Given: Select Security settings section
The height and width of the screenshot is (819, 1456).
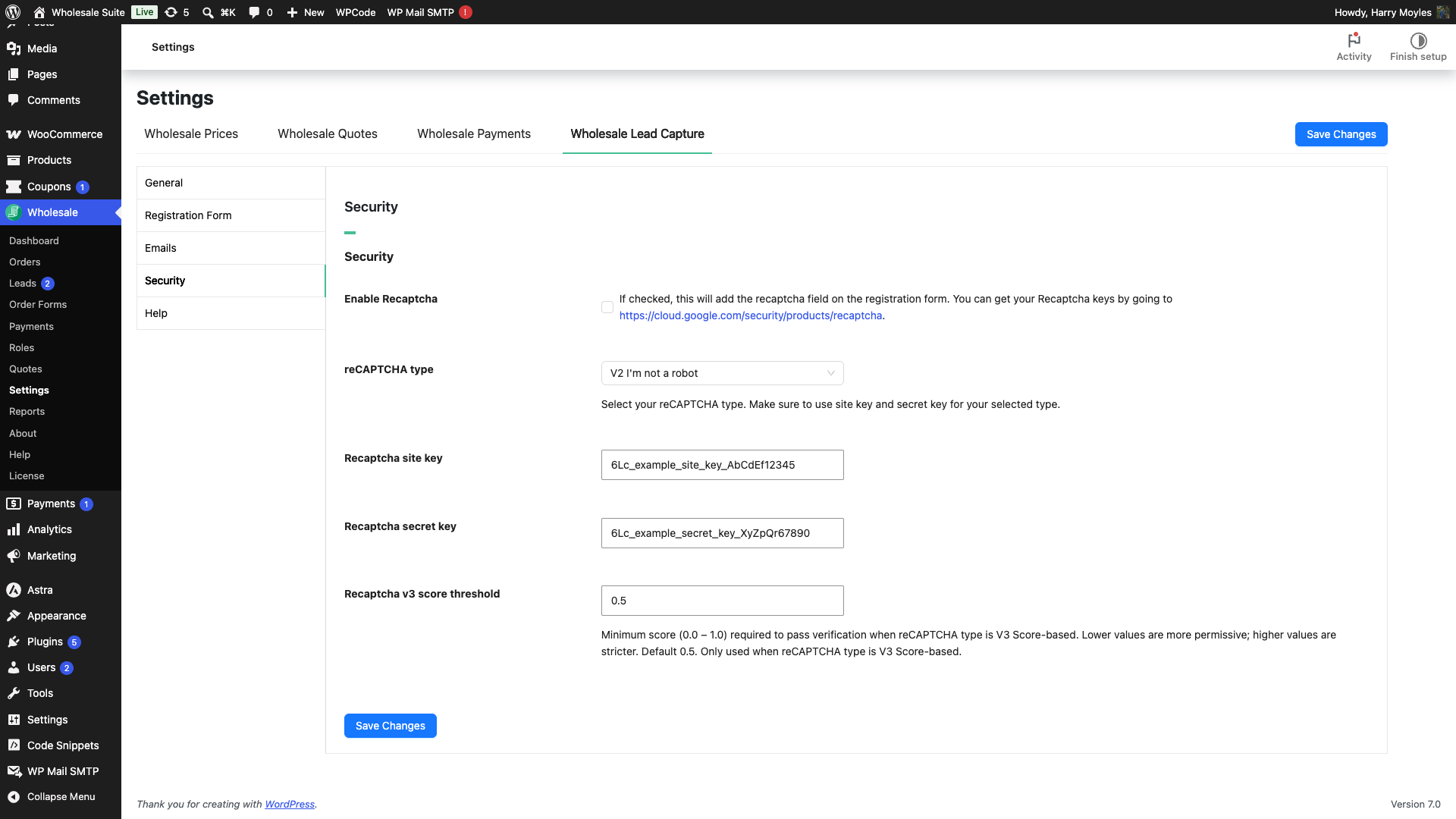Looking at the screenshot, I should (231, 281).
